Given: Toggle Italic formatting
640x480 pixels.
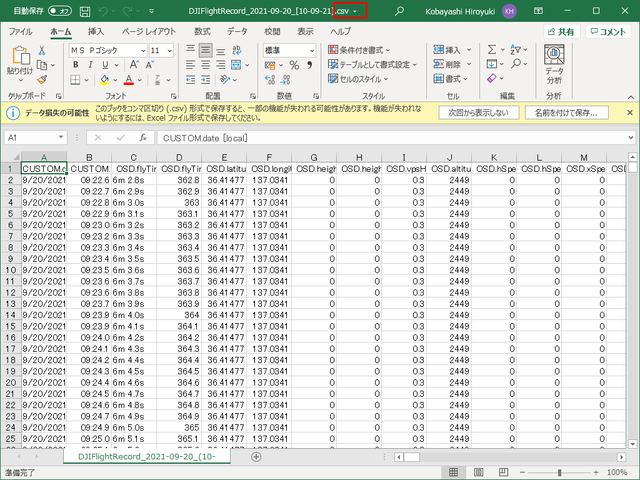Looking at the screenshot, I should pyautogui.click(x=90, y=65).
